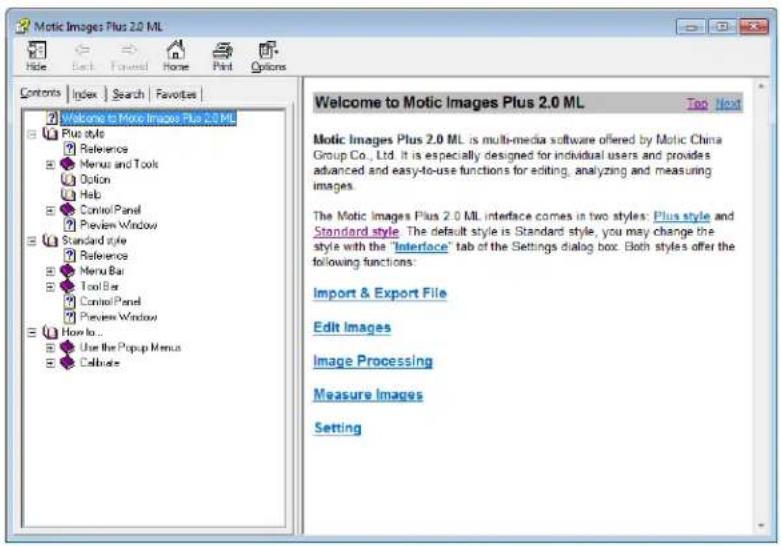Viewport: 781px width, 546px height.
Task: Click the How to... open book icon
Action: point(50,332)
